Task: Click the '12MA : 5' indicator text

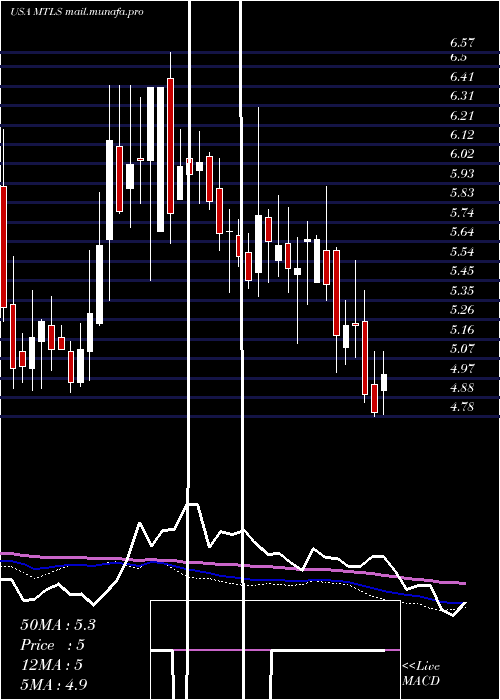Action: click(x=52, y=665)
